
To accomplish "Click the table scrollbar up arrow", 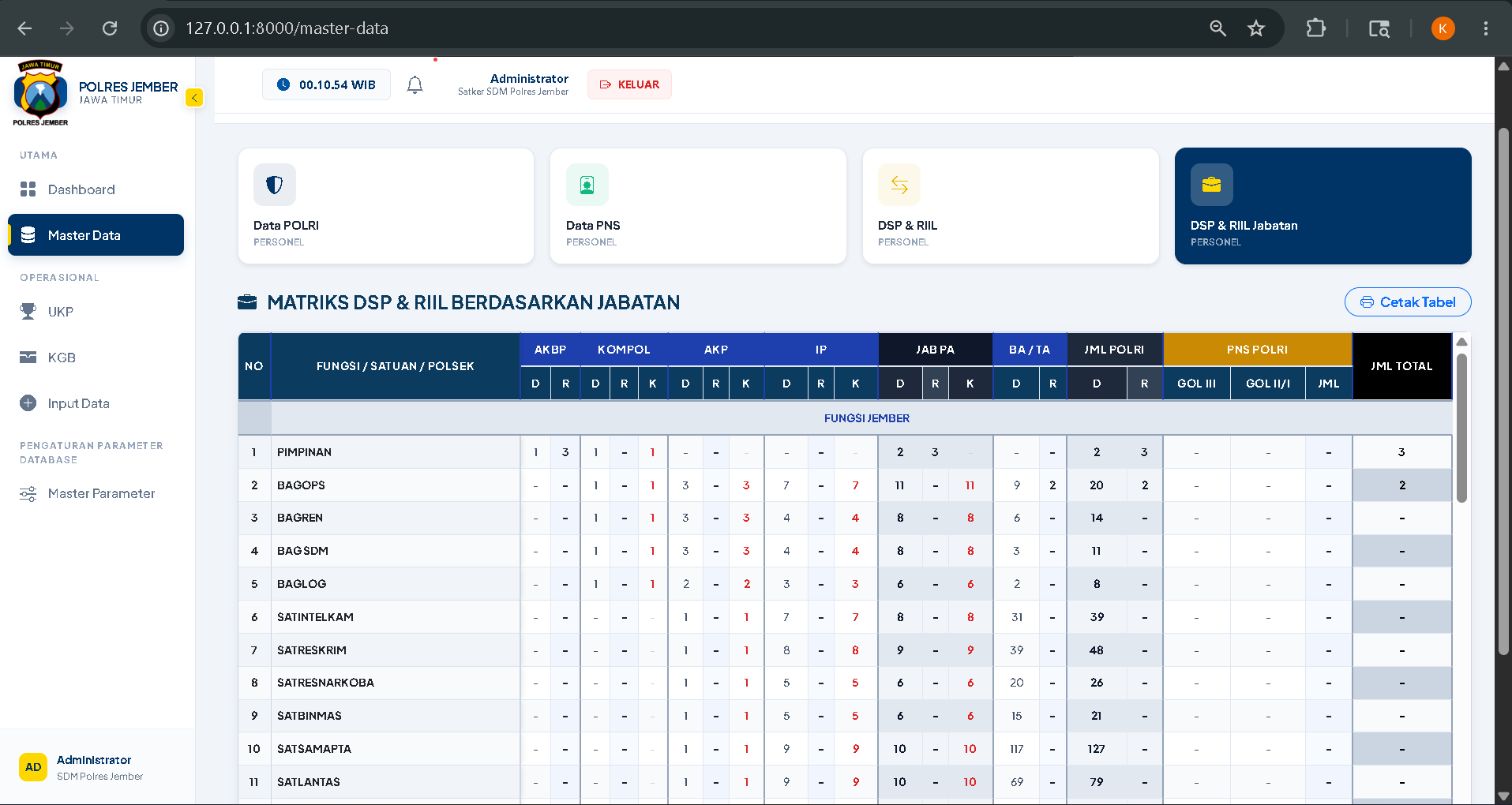I will (x=1461, y=342).
